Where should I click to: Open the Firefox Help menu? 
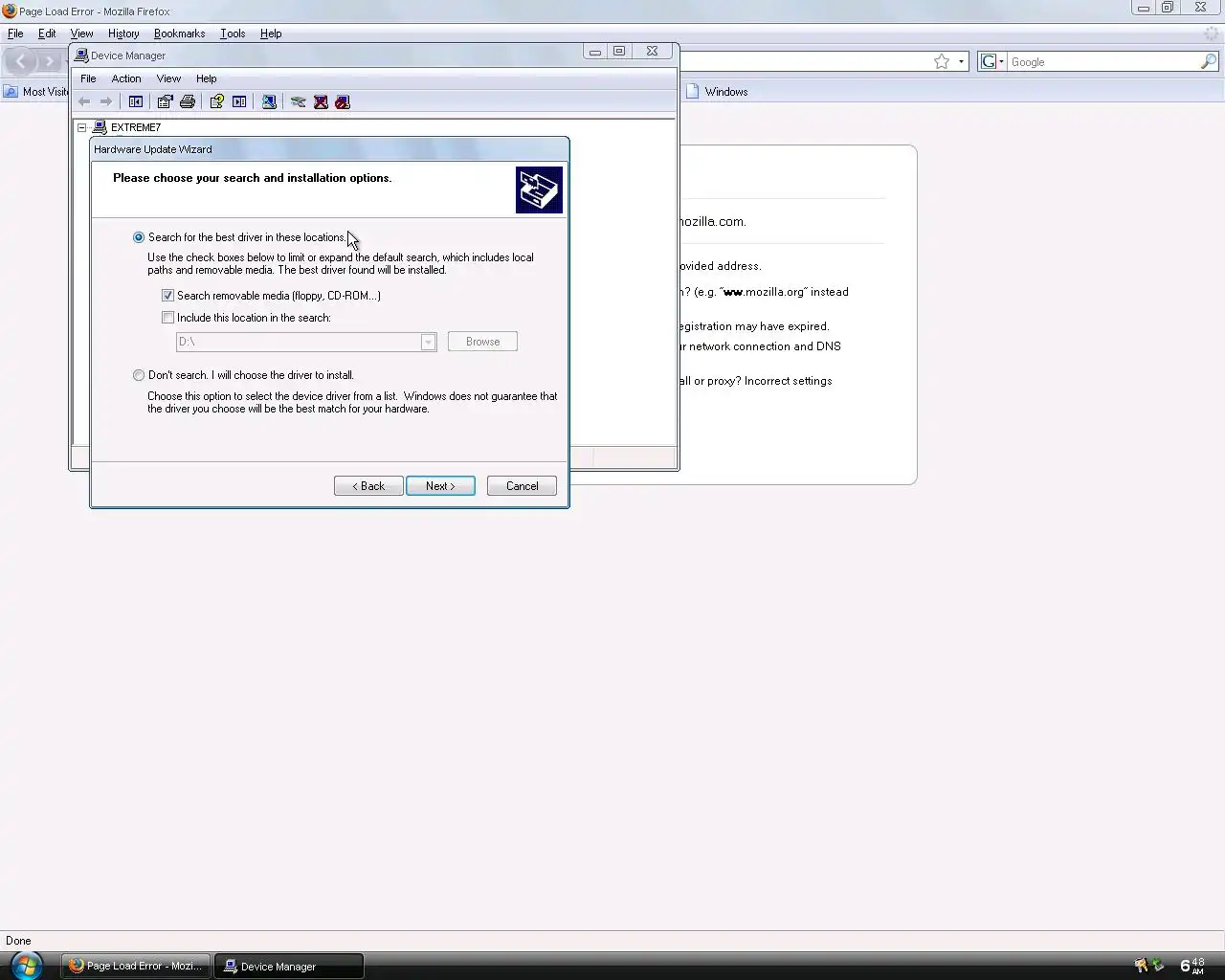point(271,33)
